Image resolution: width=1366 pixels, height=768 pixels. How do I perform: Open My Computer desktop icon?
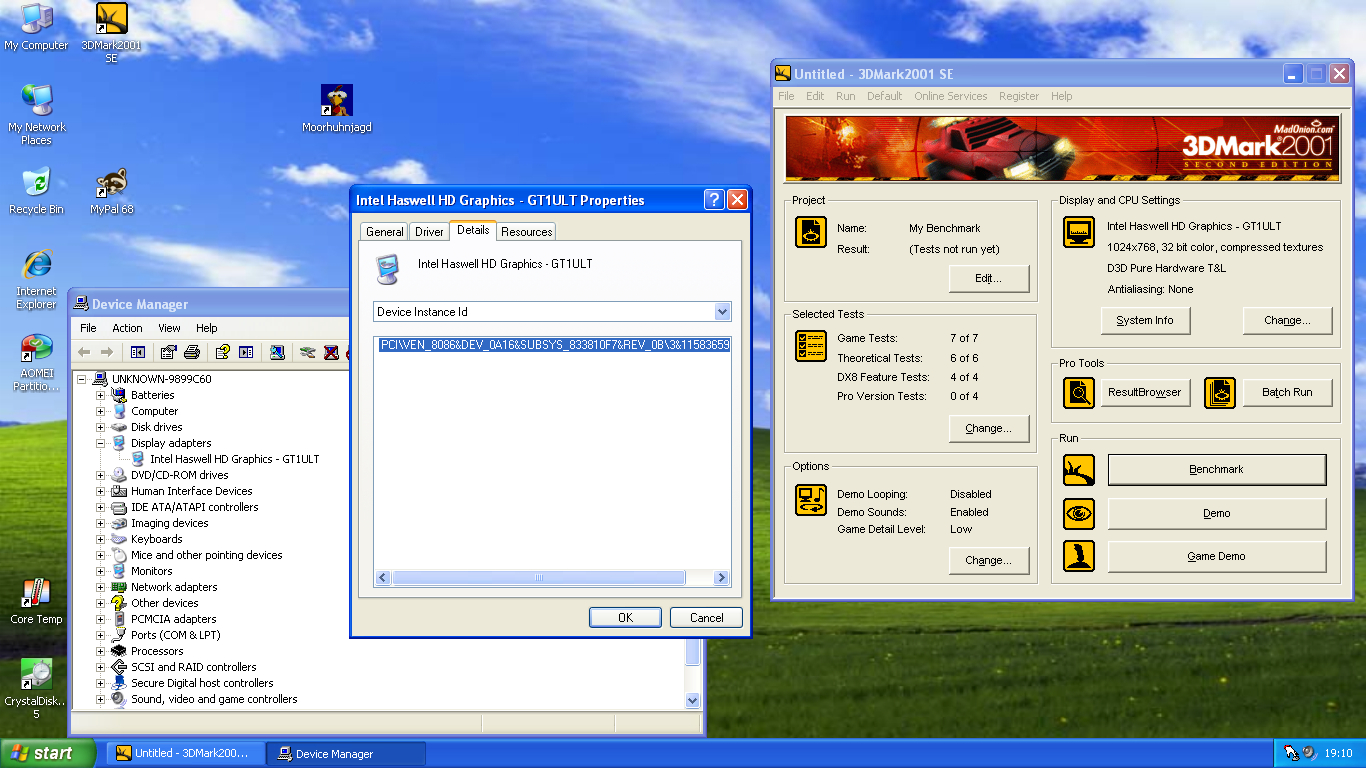coord(36,27)
